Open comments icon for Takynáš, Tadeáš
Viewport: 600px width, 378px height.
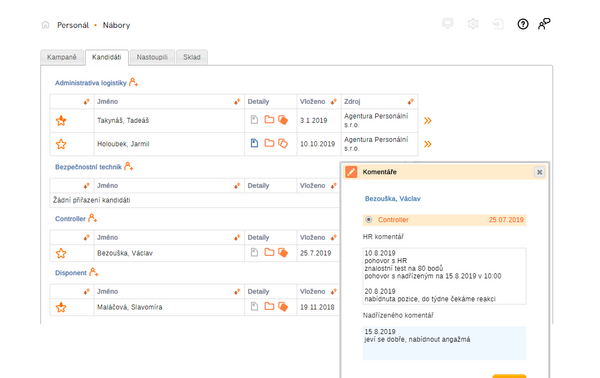pos(283,120)
